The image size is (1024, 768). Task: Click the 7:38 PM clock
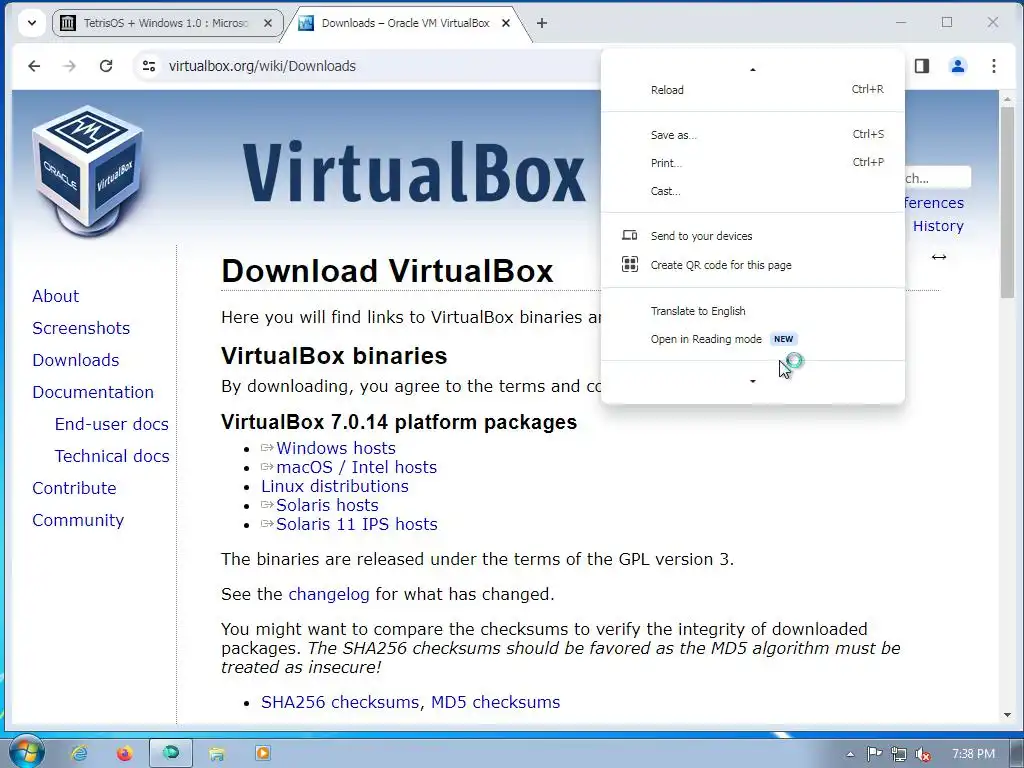coord(973,754)
